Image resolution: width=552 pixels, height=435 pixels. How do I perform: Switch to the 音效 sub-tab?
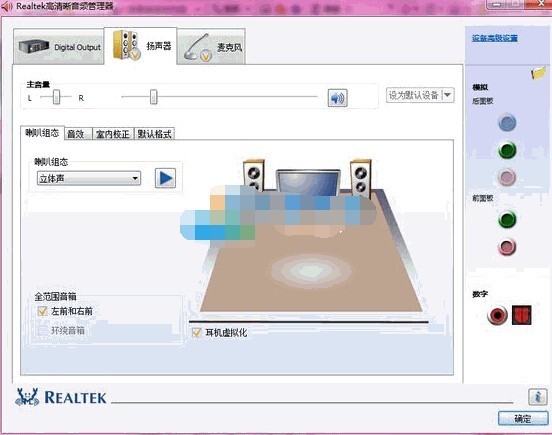(78, 134)
